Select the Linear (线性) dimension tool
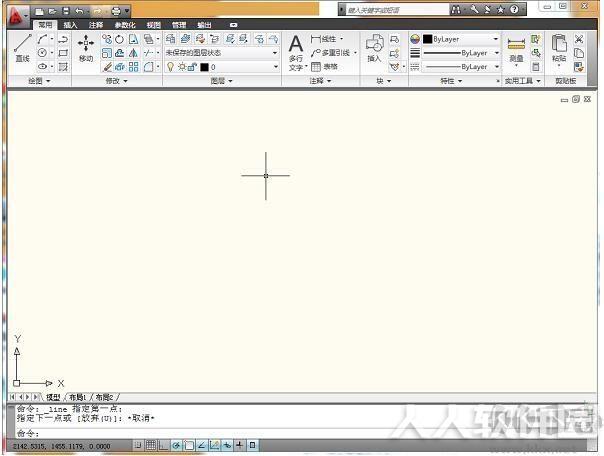This screenshot has height=456, width=604. point(324,39)
